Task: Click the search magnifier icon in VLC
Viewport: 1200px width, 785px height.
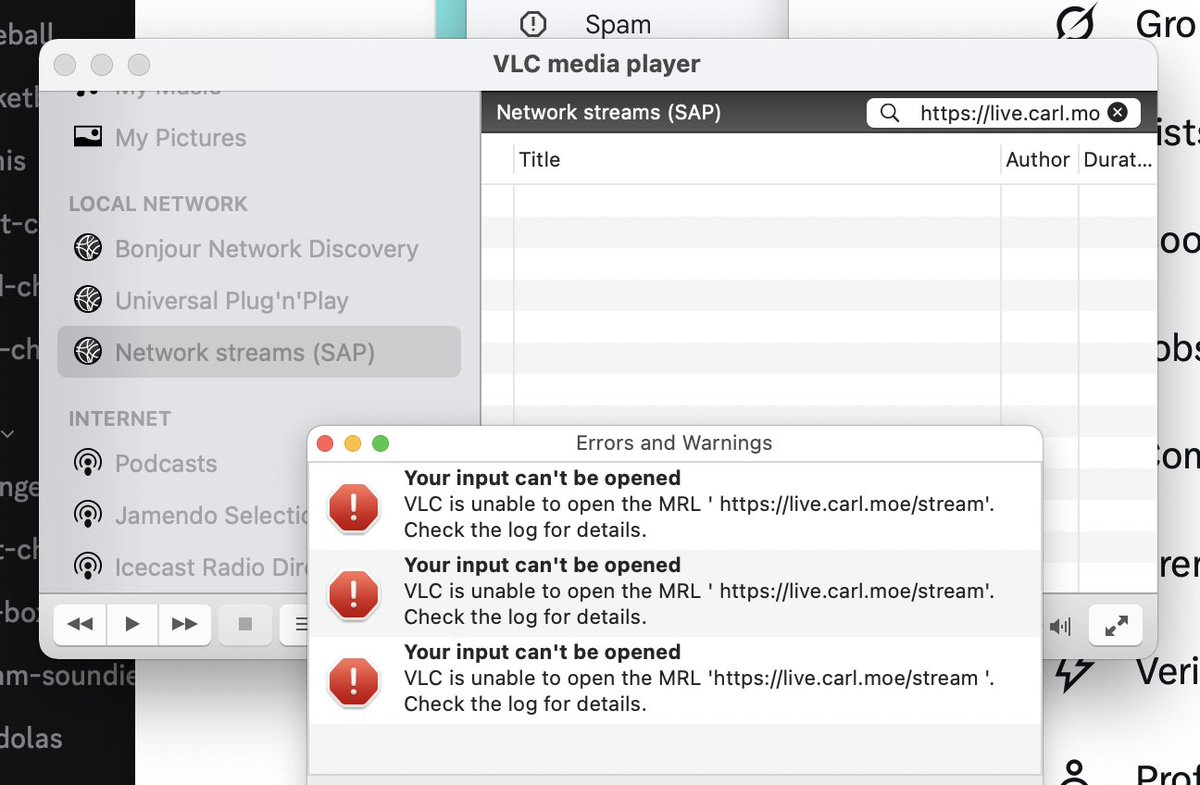Action: coord(889,113)
